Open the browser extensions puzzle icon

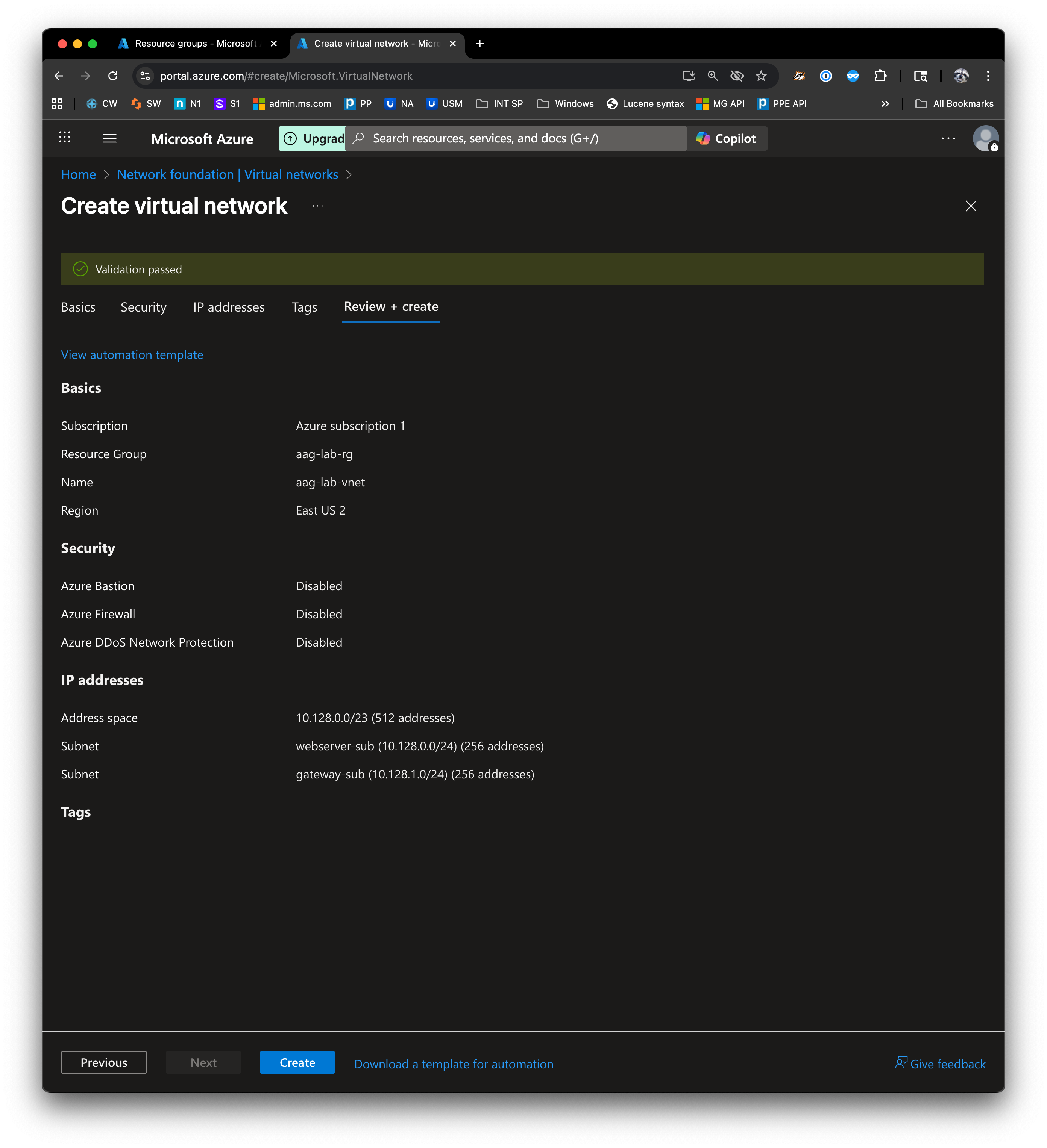[x=880, y=76]
